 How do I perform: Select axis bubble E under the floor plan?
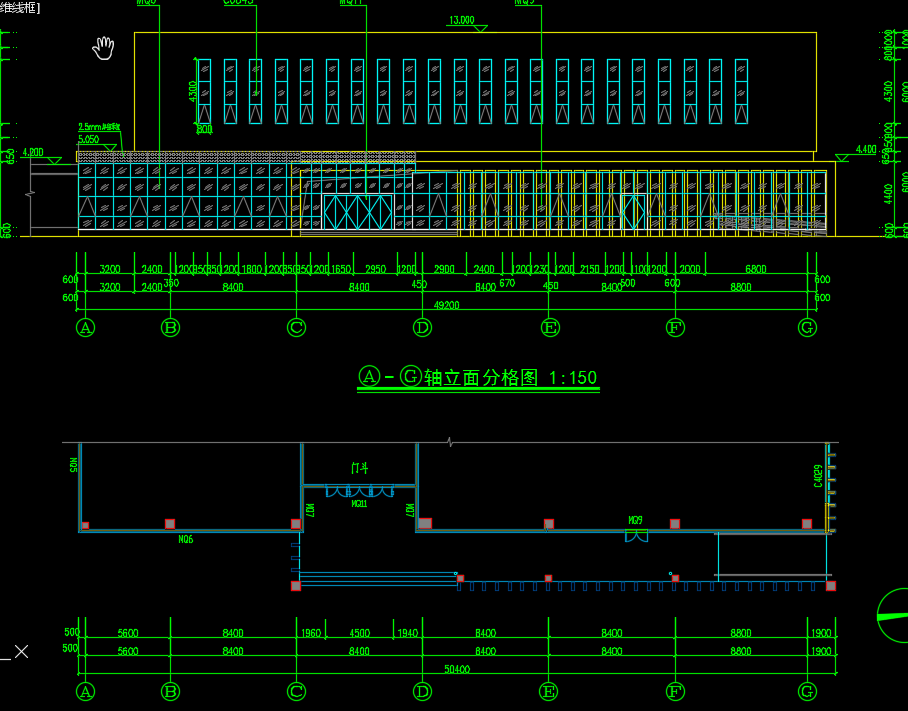[548, 691]
